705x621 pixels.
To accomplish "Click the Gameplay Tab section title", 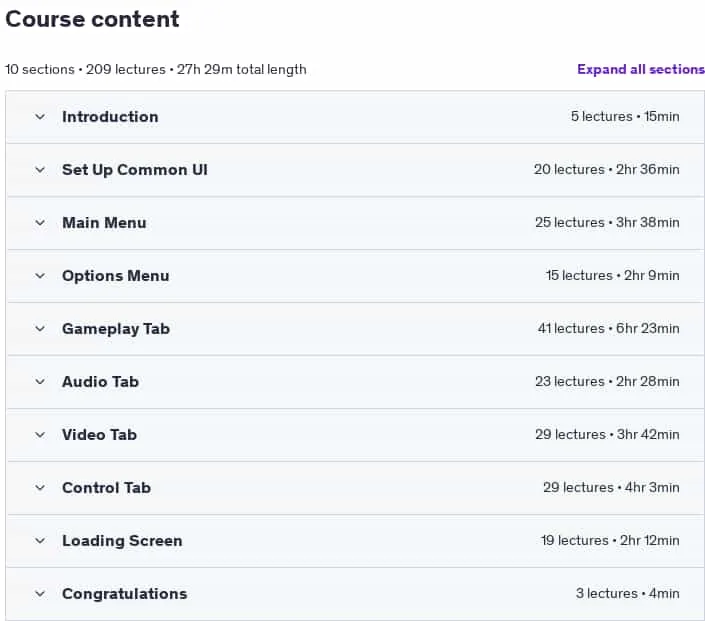I will 116,329.
